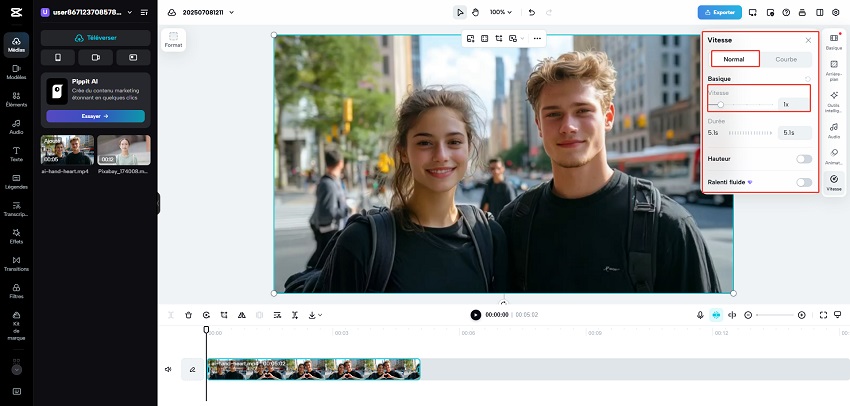Toggle the Ralenti fluide switch
This screenshot has width=850, height=406.
[804, 182]
